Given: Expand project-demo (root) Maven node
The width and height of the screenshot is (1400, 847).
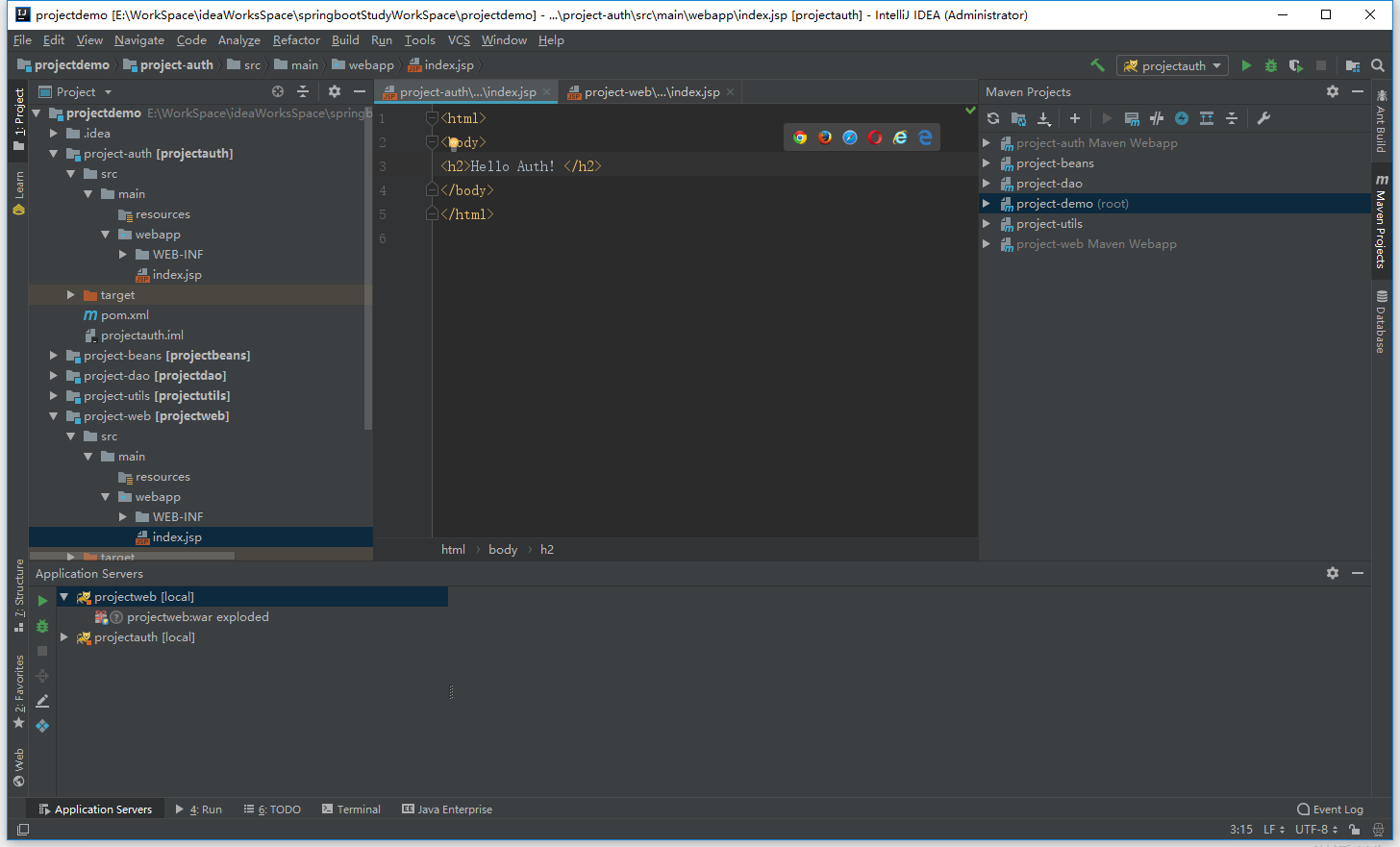Looking at the screenshot, I should pyautogui.click(x=987, y=204).
